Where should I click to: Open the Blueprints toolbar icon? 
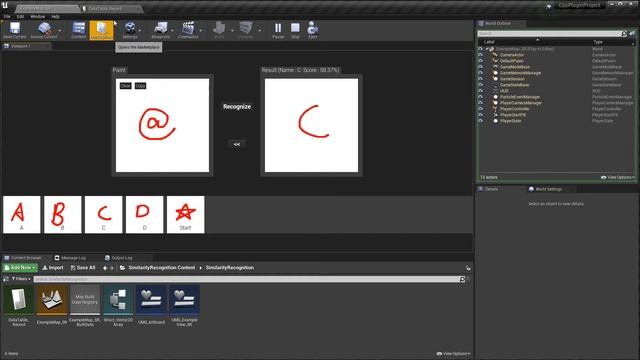tap(160, 30)
